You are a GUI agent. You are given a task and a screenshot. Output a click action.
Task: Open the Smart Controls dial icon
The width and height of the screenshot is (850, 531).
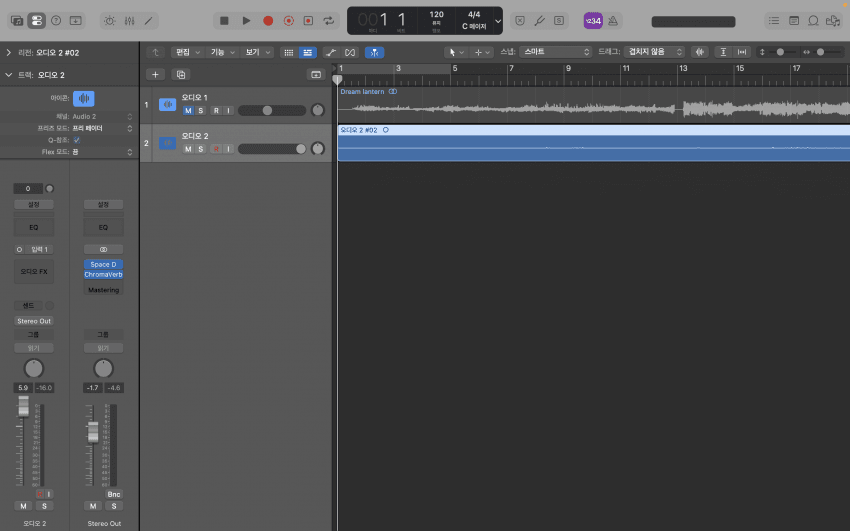(110, 20)
